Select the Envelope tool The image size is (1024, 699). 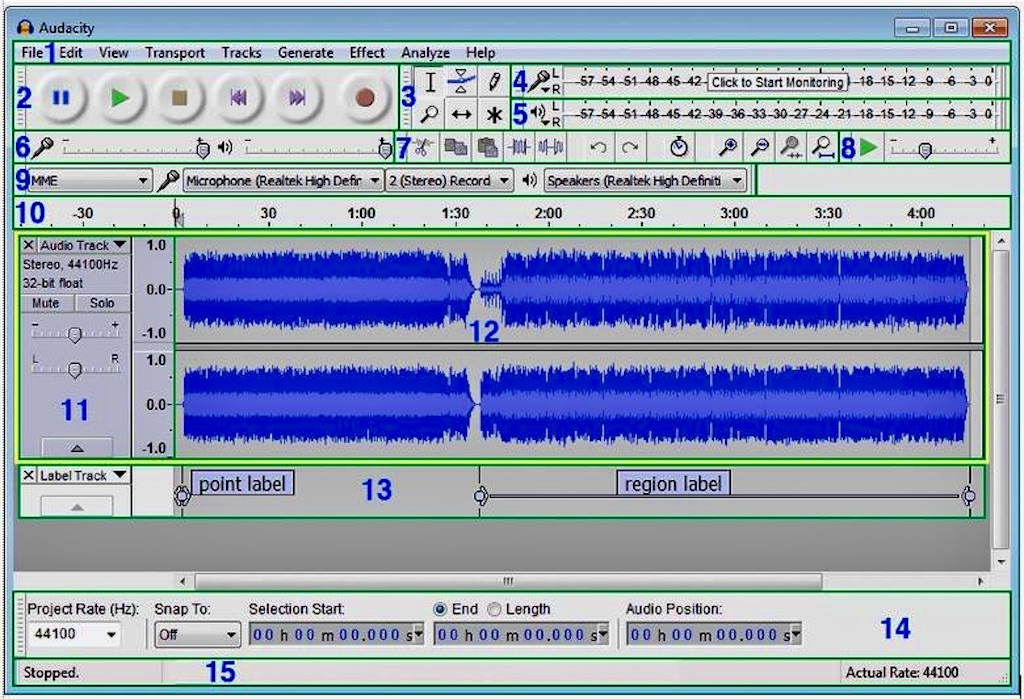(461, 82)
